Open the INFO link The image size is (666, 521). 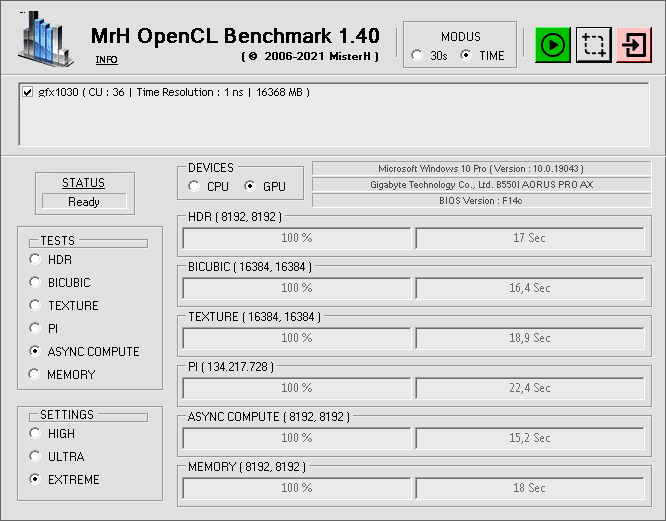coord(106,60)
